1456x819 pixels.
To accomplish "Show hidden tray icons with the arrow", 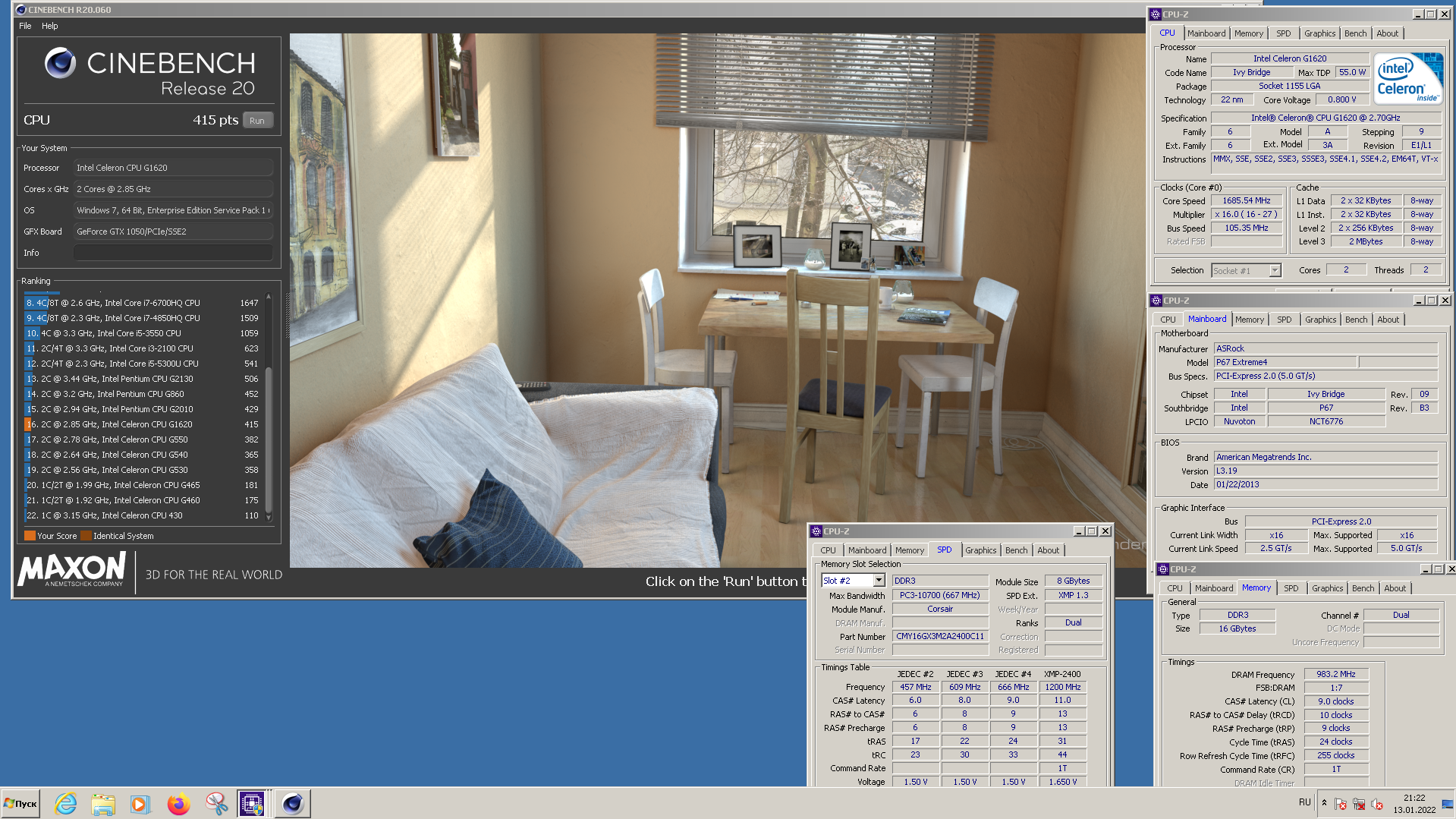I will click(x=1324, y=803).
